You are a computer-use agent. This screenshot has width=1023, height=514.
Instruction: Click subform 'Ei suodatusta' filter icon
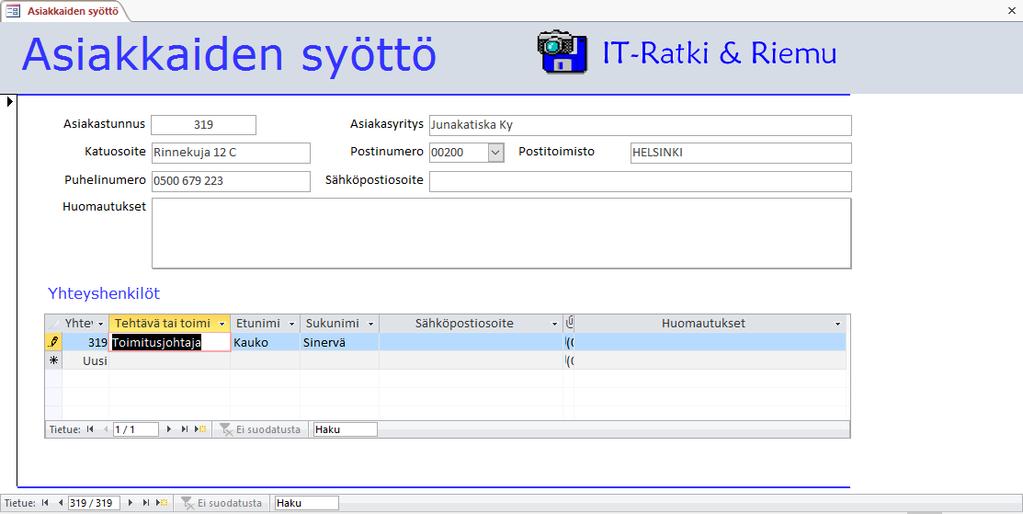pyautogui.click(x=226, y=429)
